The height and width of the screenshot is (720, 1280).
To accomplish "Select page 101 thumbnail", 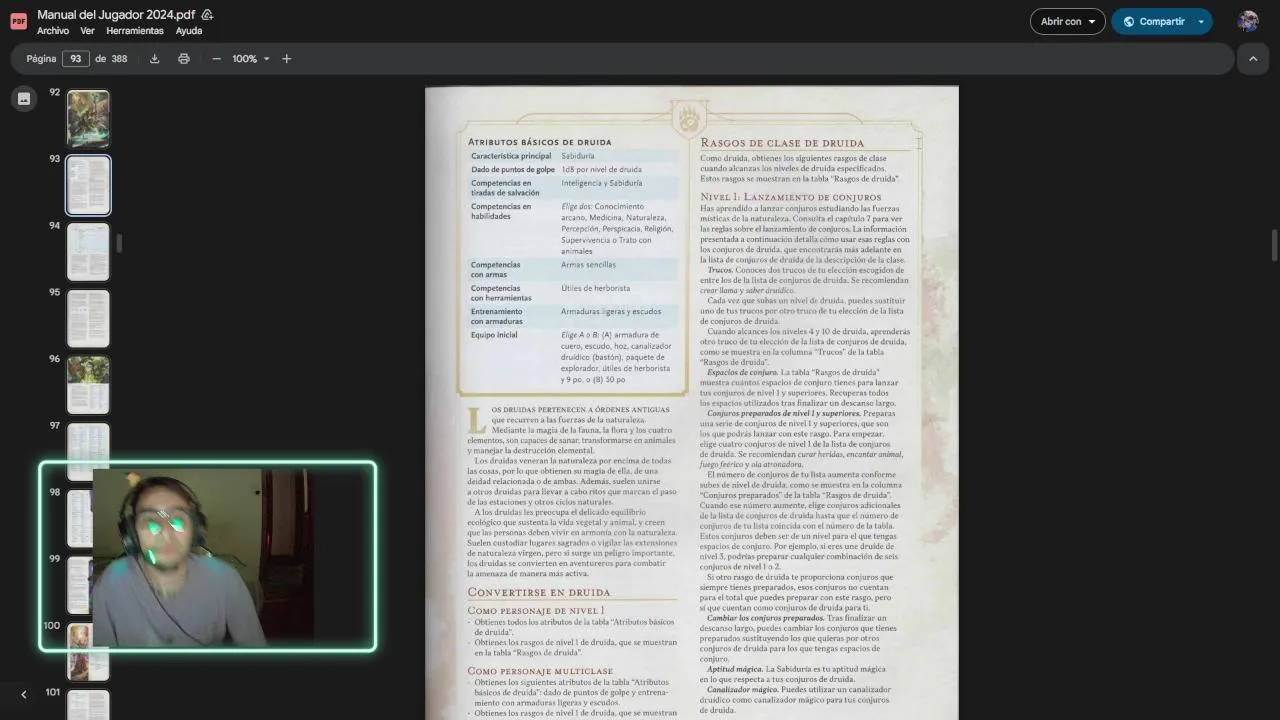I will click(88, 704).
